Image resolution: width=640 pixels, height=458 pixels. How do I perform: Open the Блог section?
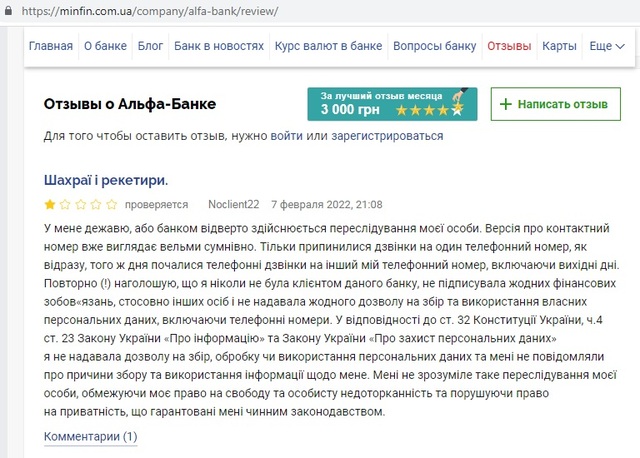tap(150, 46)
